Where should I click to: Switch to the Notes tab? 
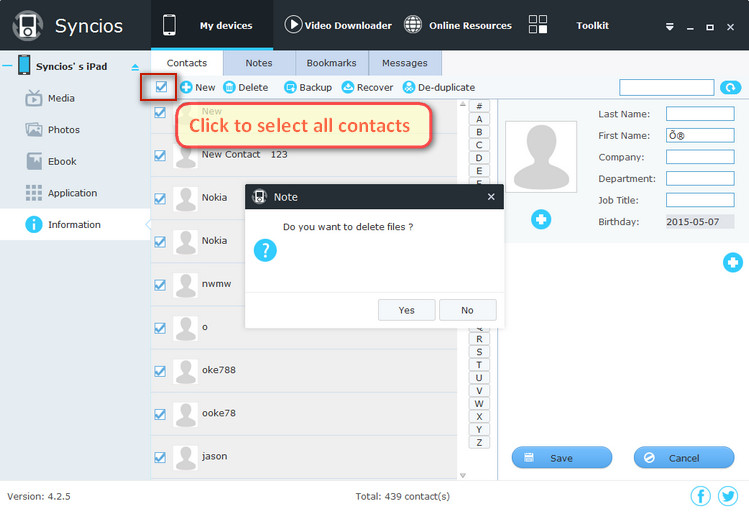click(259, 63)
